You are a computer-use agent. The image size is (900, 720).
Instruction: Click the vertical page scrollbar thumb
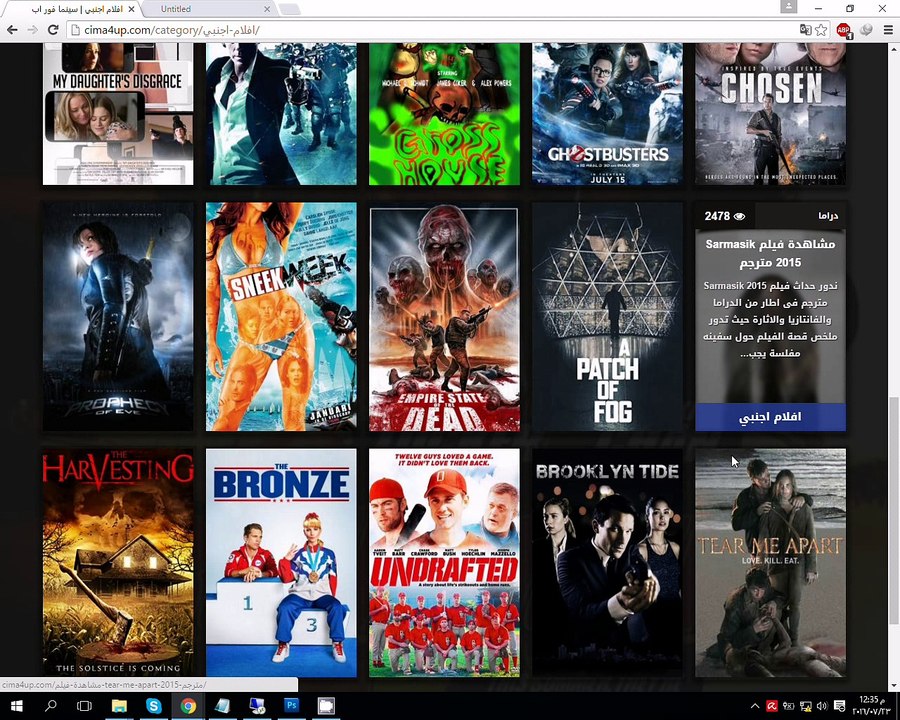(x=894, y=511)
